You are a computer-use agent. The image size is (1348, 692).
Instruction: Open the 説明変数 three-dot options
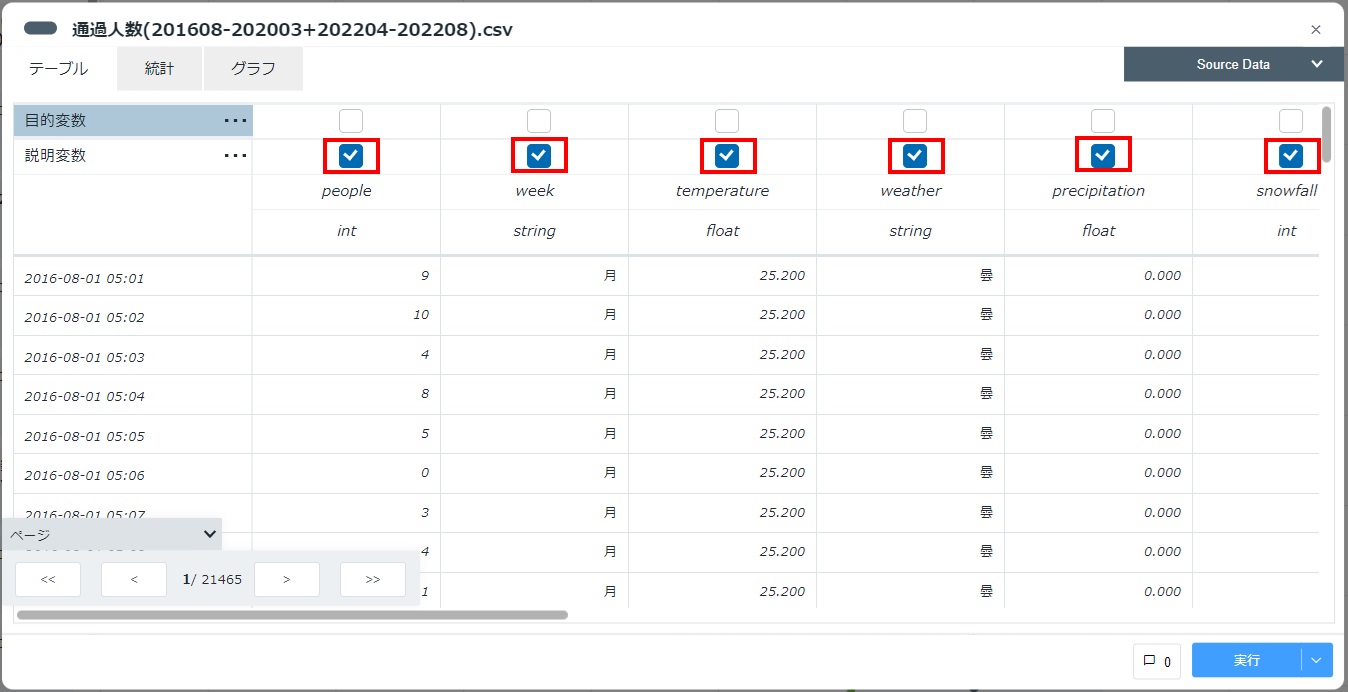point(235,156)
